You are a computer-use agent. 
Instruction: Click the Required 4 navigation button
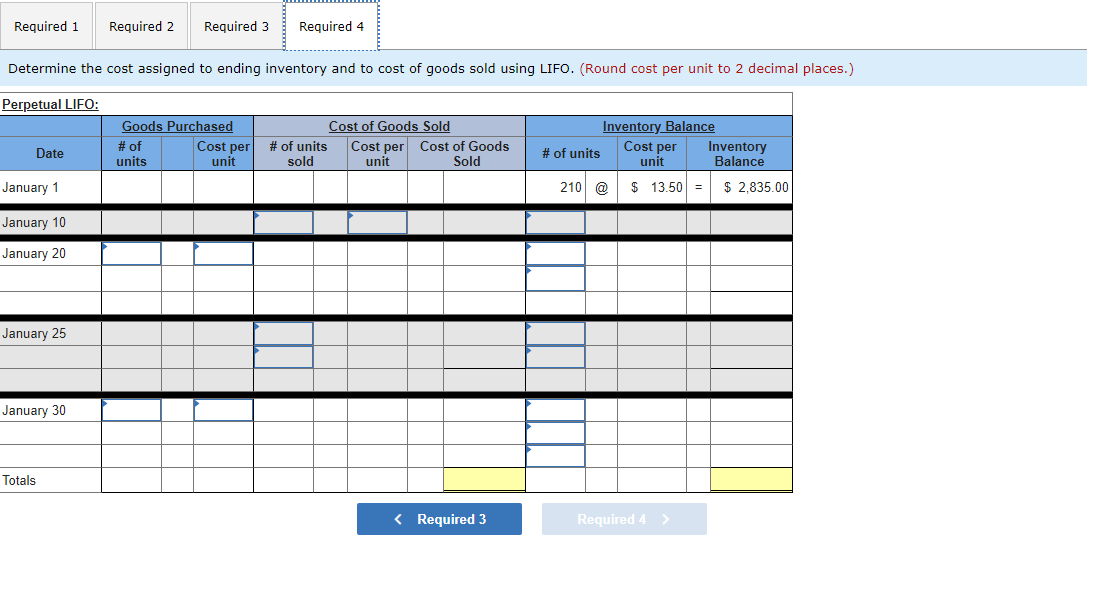click(624, 519)
